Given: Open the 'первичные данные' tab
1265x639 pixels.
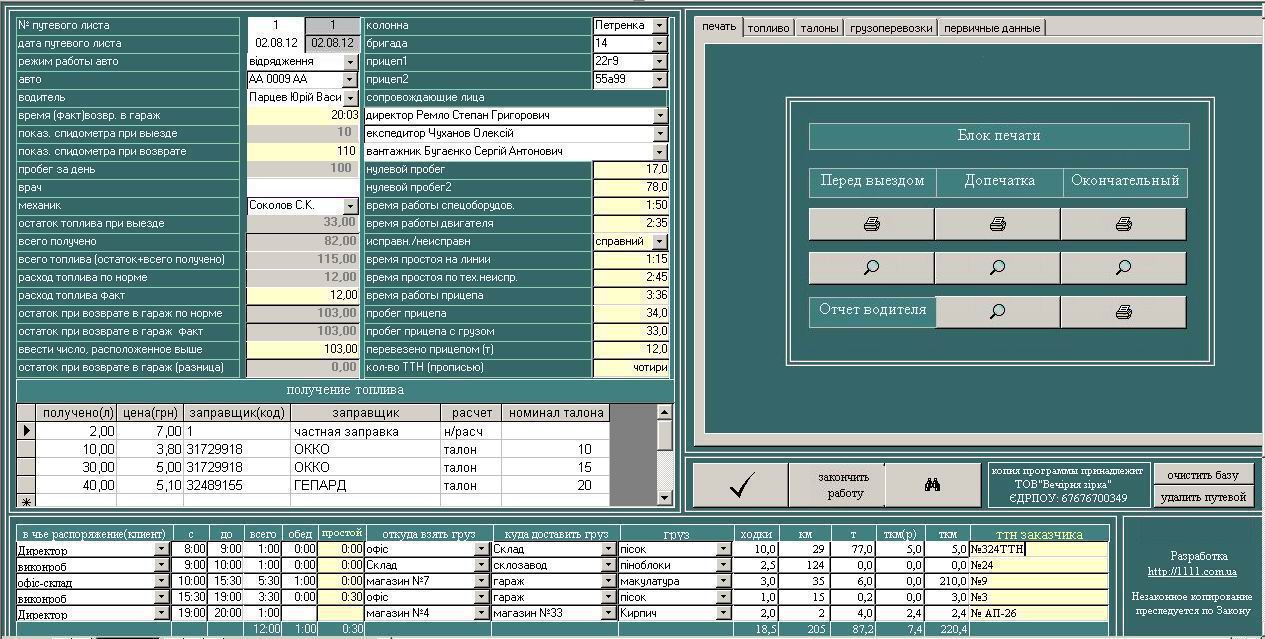Looking at the screenshot, I should tap(991, 28).
